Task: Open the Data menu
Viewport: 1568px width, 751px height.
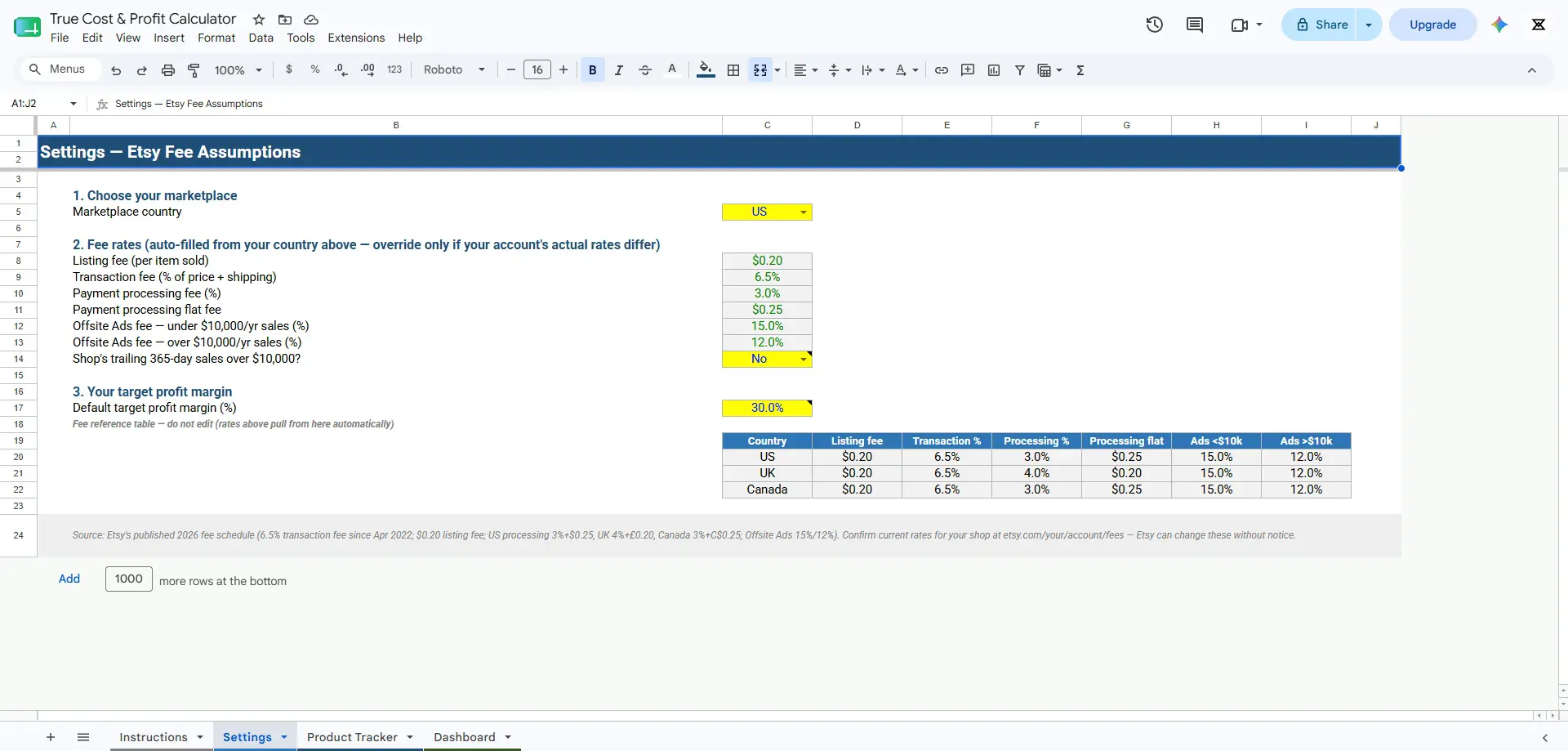Action: 261,38
